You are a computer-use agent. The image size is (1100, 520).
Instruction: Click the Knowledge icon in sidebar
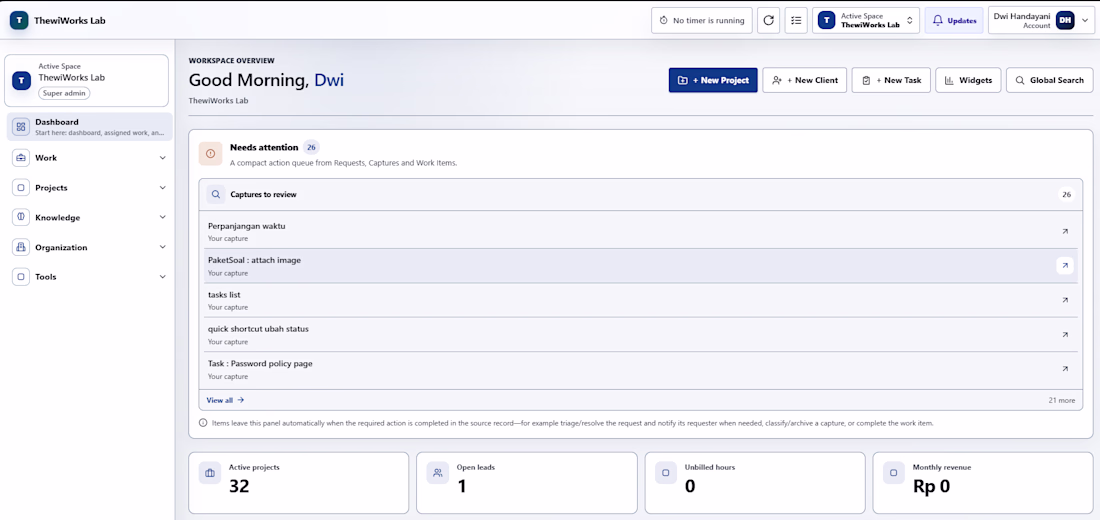pos(21,218)
